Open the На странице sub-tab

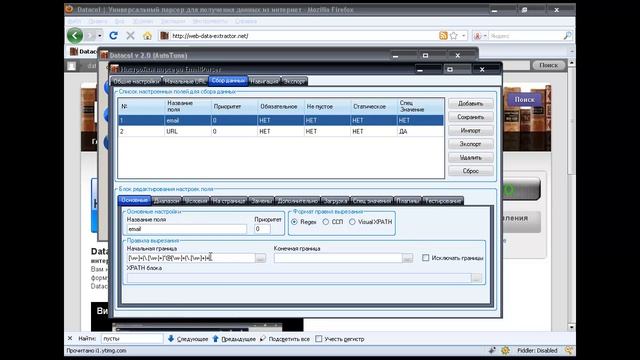click(x=229, y=201)
